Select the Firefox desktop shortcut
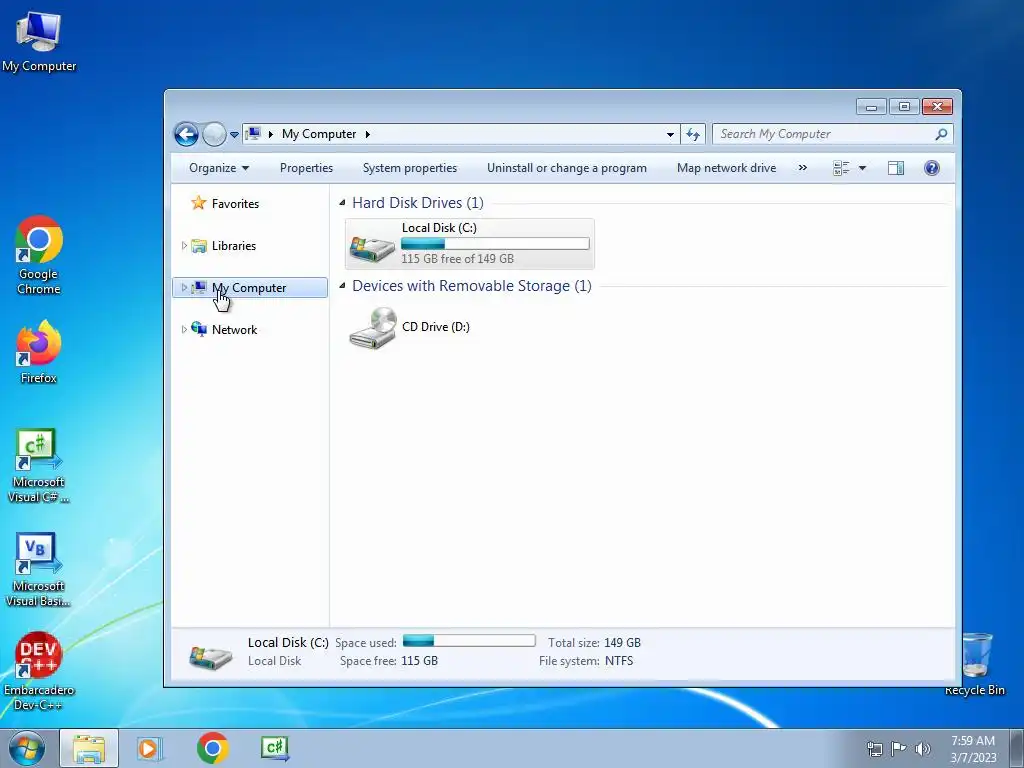This screenshot has height=768, width=1024. [39, 351]
